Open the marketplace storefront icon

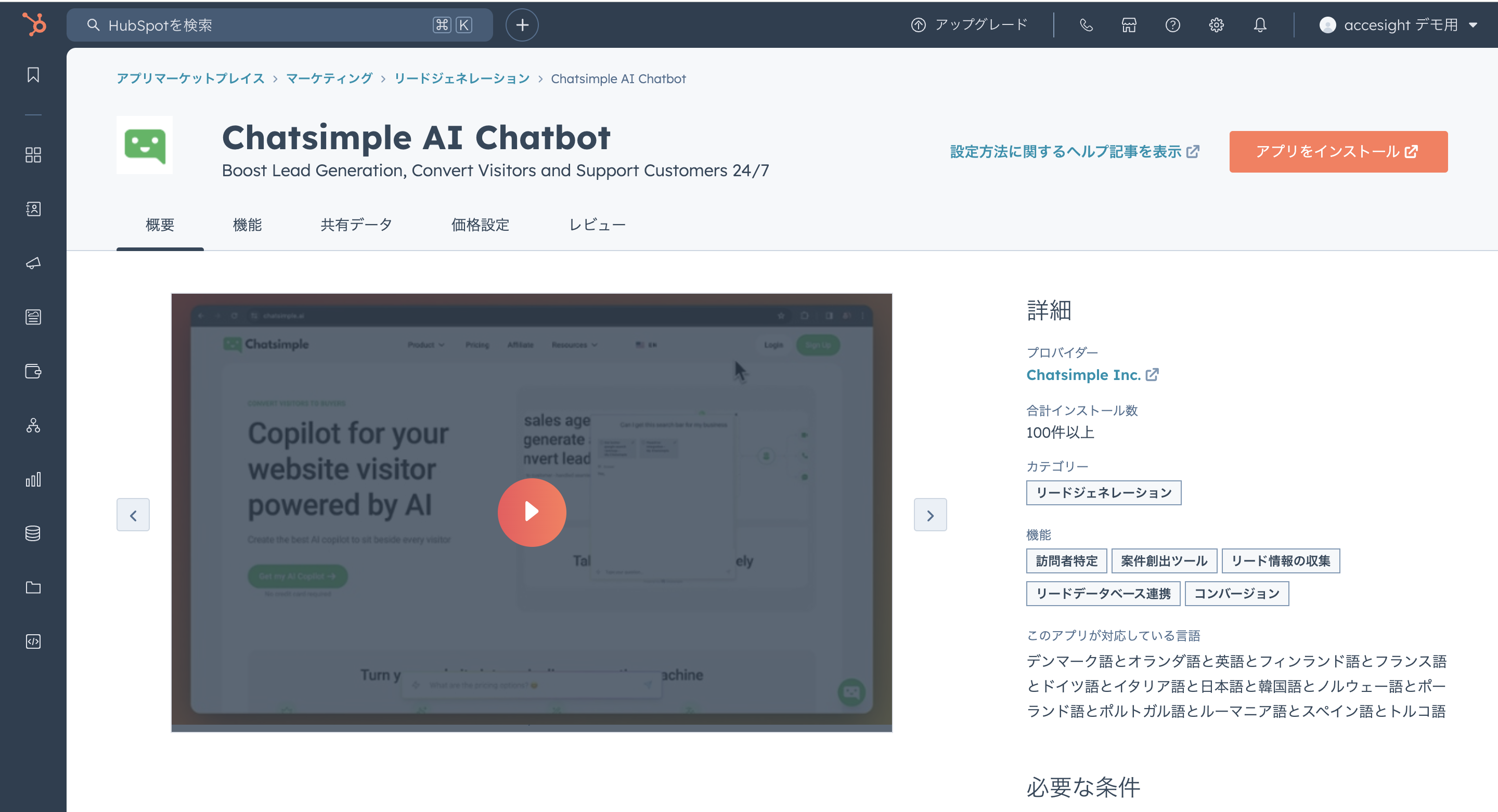1129,25
